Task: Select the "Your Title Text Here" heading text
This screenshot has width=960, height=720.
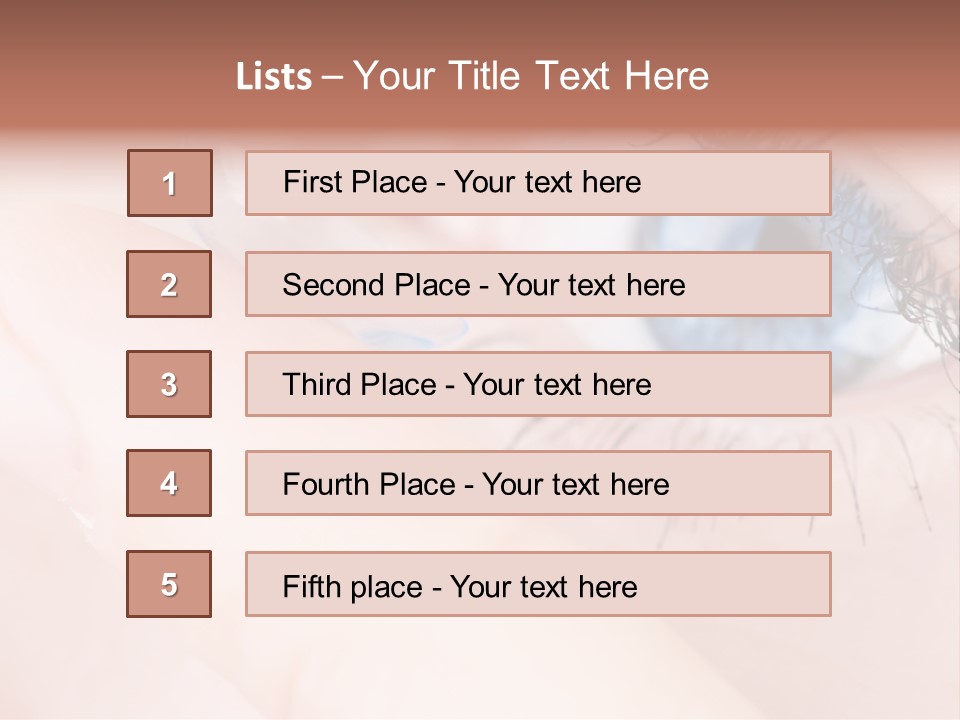Action: (x=531, y=77)
